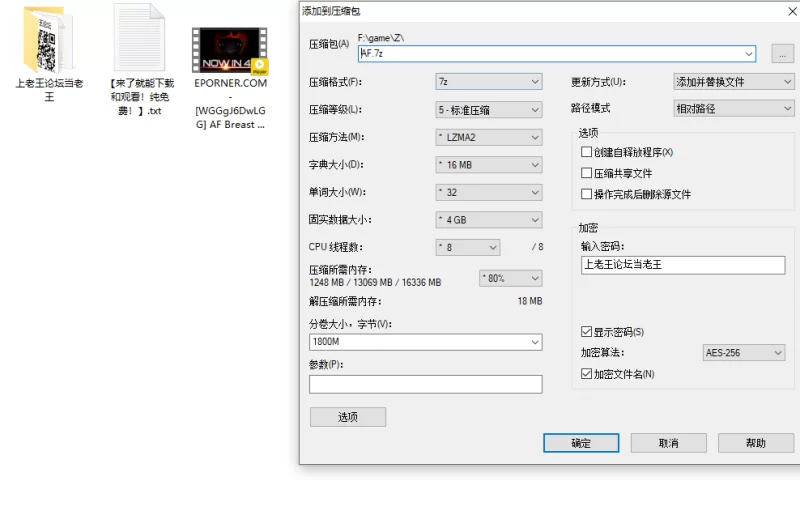Close the 添加到压缩包 dialog
The width and height of the screenshot is (800, 515).
792,11
